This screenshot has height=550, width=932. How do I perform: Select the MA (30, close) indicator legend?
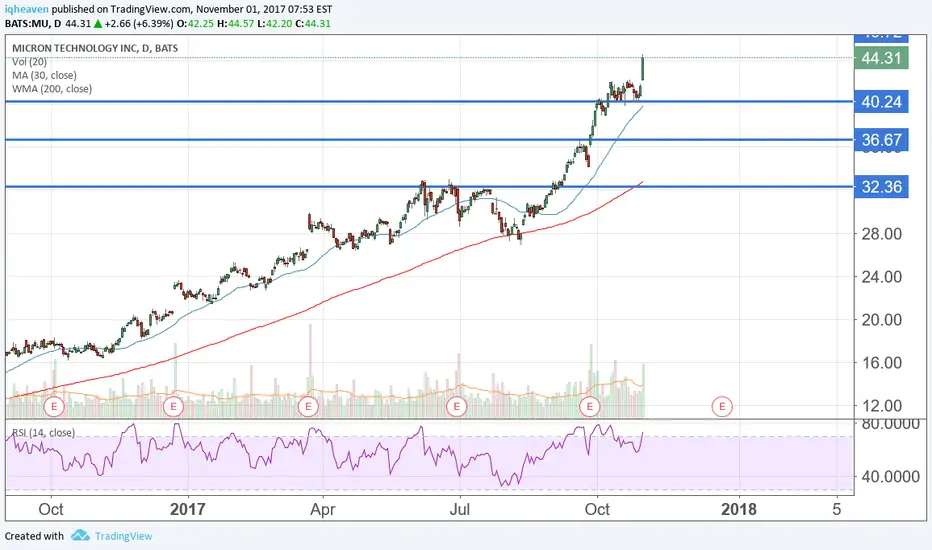45,76
